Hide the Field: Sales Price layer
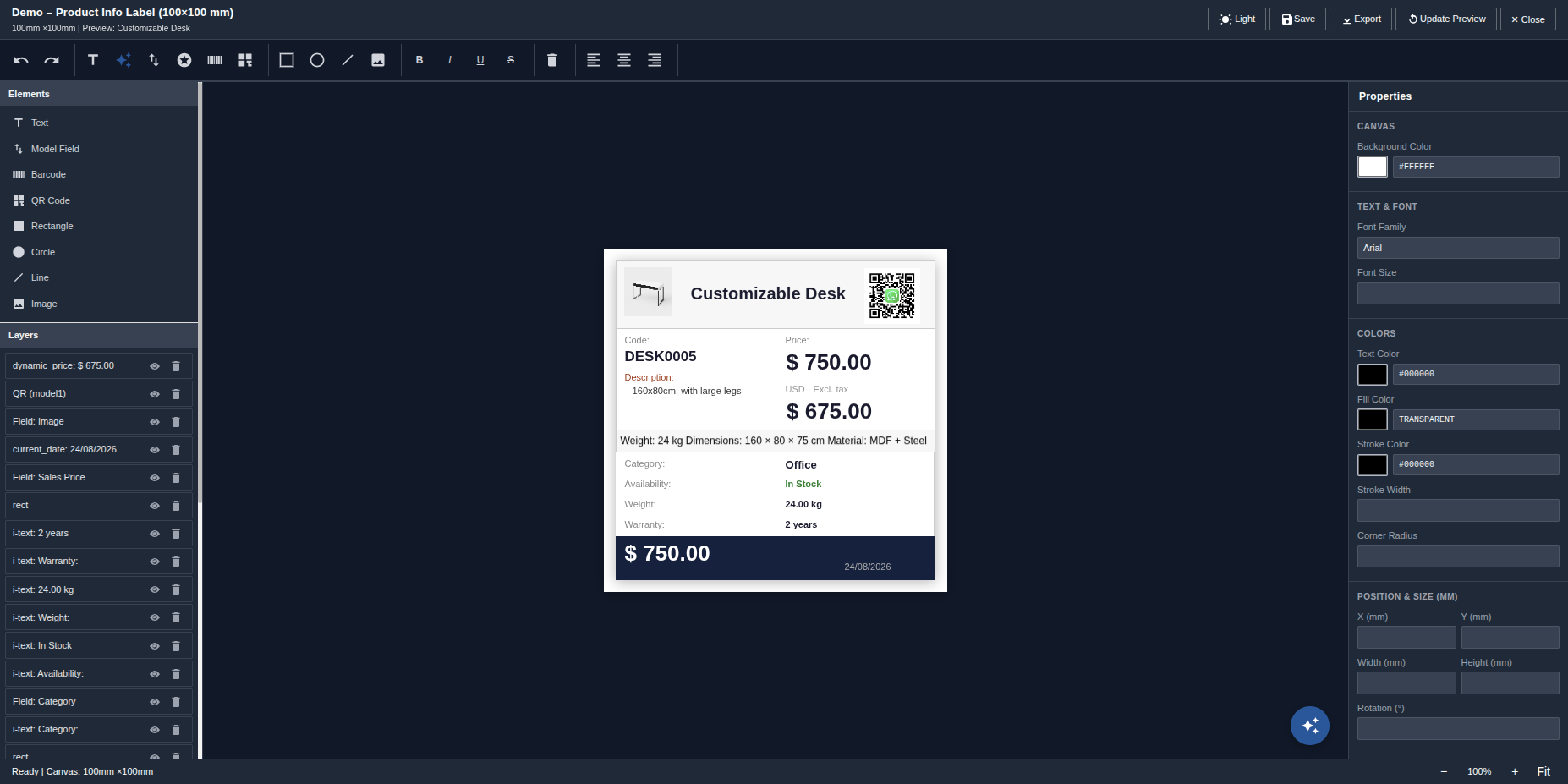1568x784 pixels. pos(155,478)
